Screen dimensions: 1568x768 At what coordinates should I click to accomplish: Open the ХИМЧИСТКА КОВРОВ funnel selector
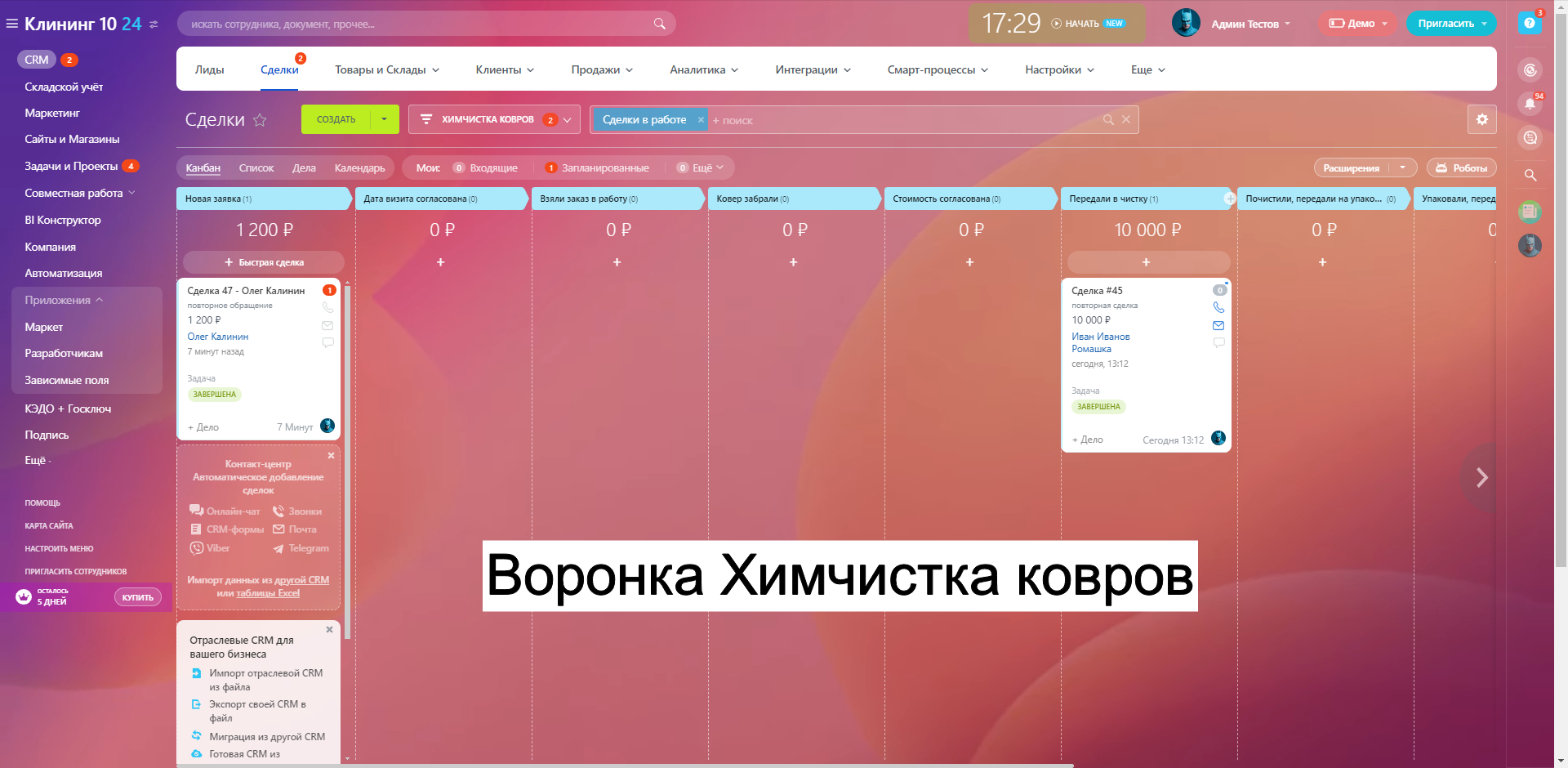494,119
